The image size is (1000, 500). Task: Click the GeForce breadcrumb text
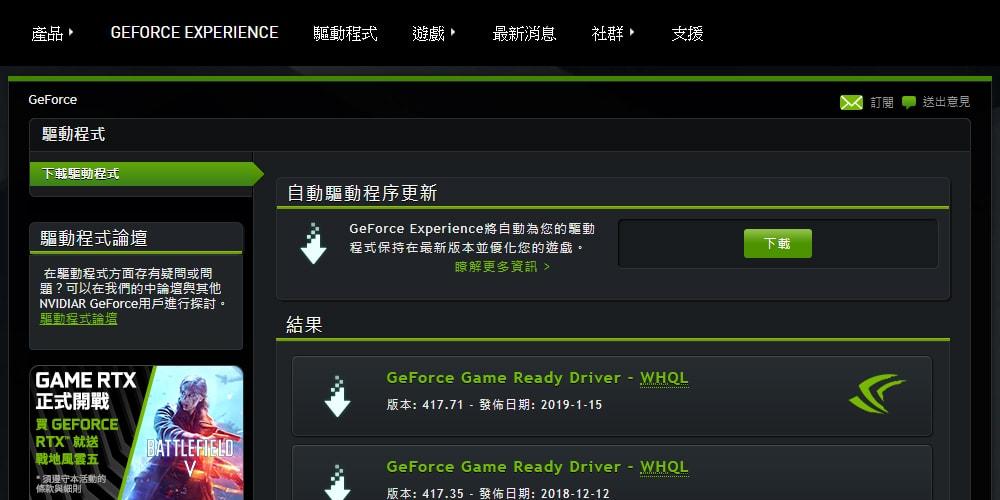pyautogui.click(x=52, y=99)
